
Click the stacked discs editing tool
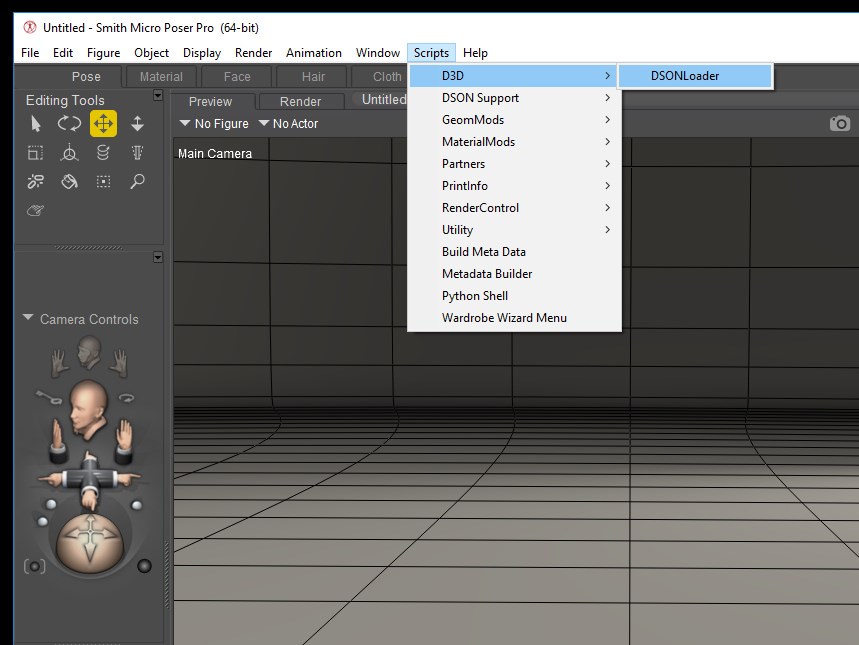(103, 153)
